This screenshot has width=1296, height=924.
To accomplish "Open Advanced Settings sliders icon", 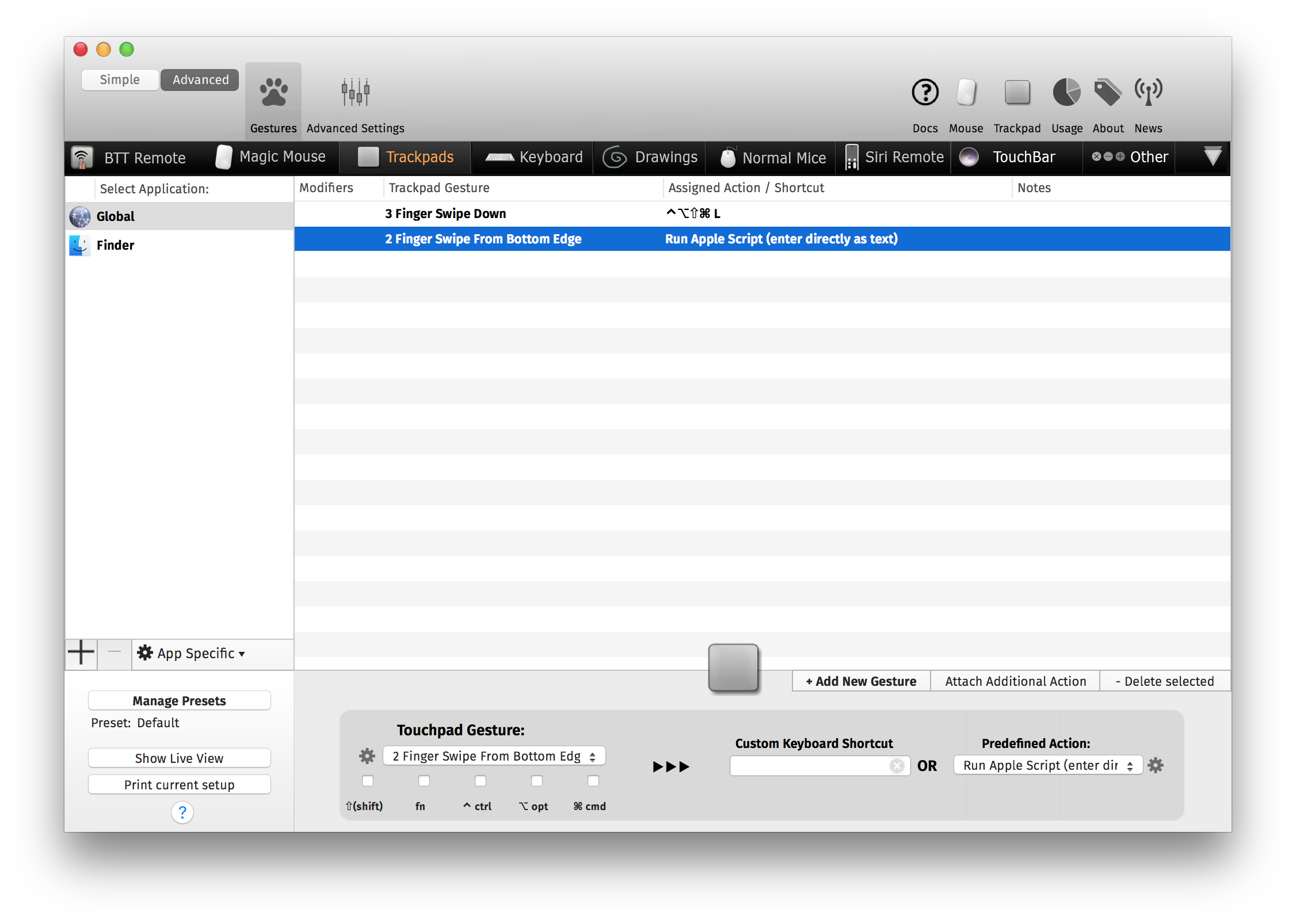I will coord(355,93).
